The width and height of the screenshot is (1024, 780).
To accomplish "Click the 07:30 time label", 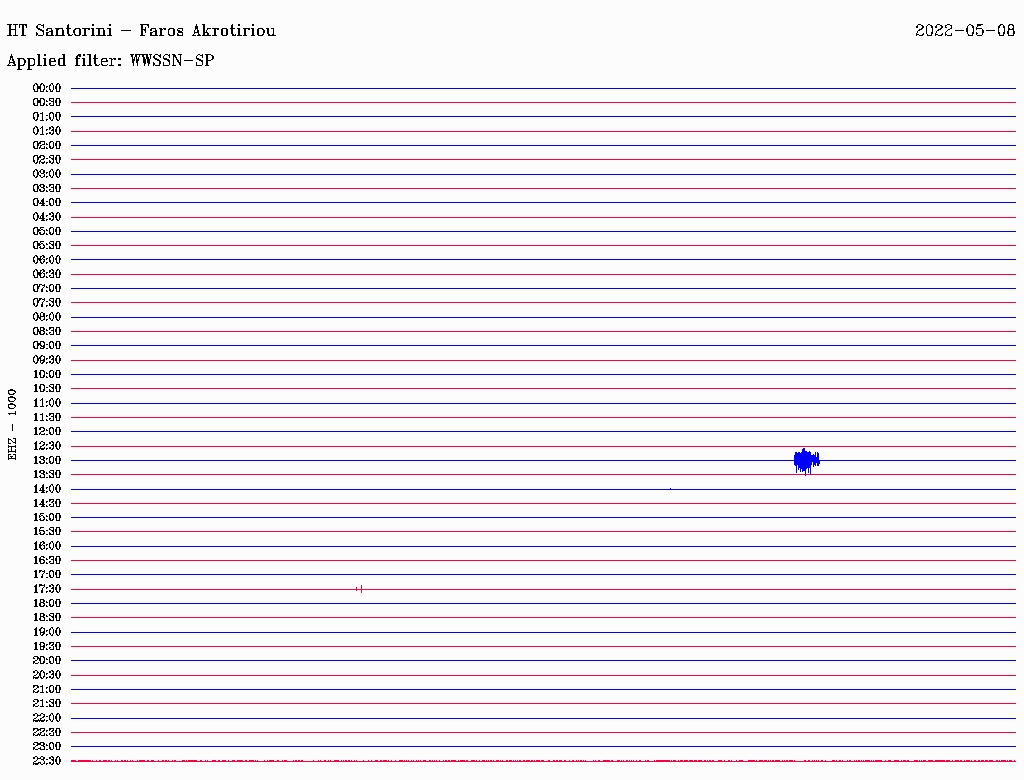I will coord(47,303).
